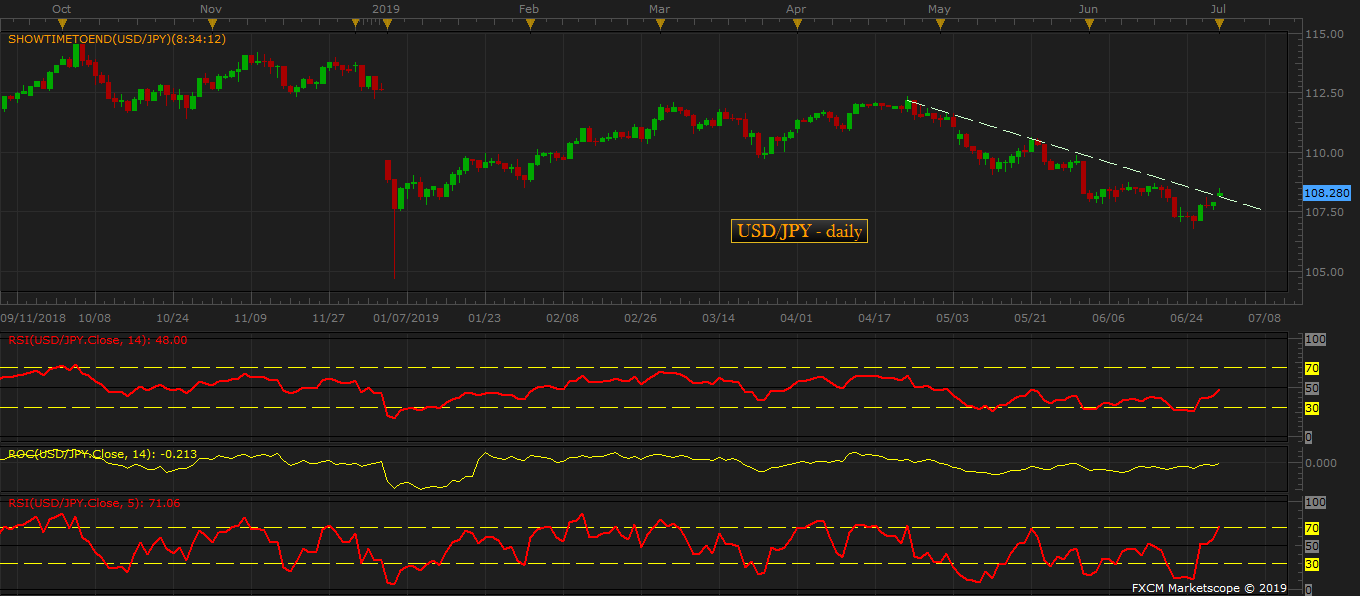This screenshot has width=1360, height=596.
Task: Click the Oct month label on top axis
Action: tap(61, 9)
